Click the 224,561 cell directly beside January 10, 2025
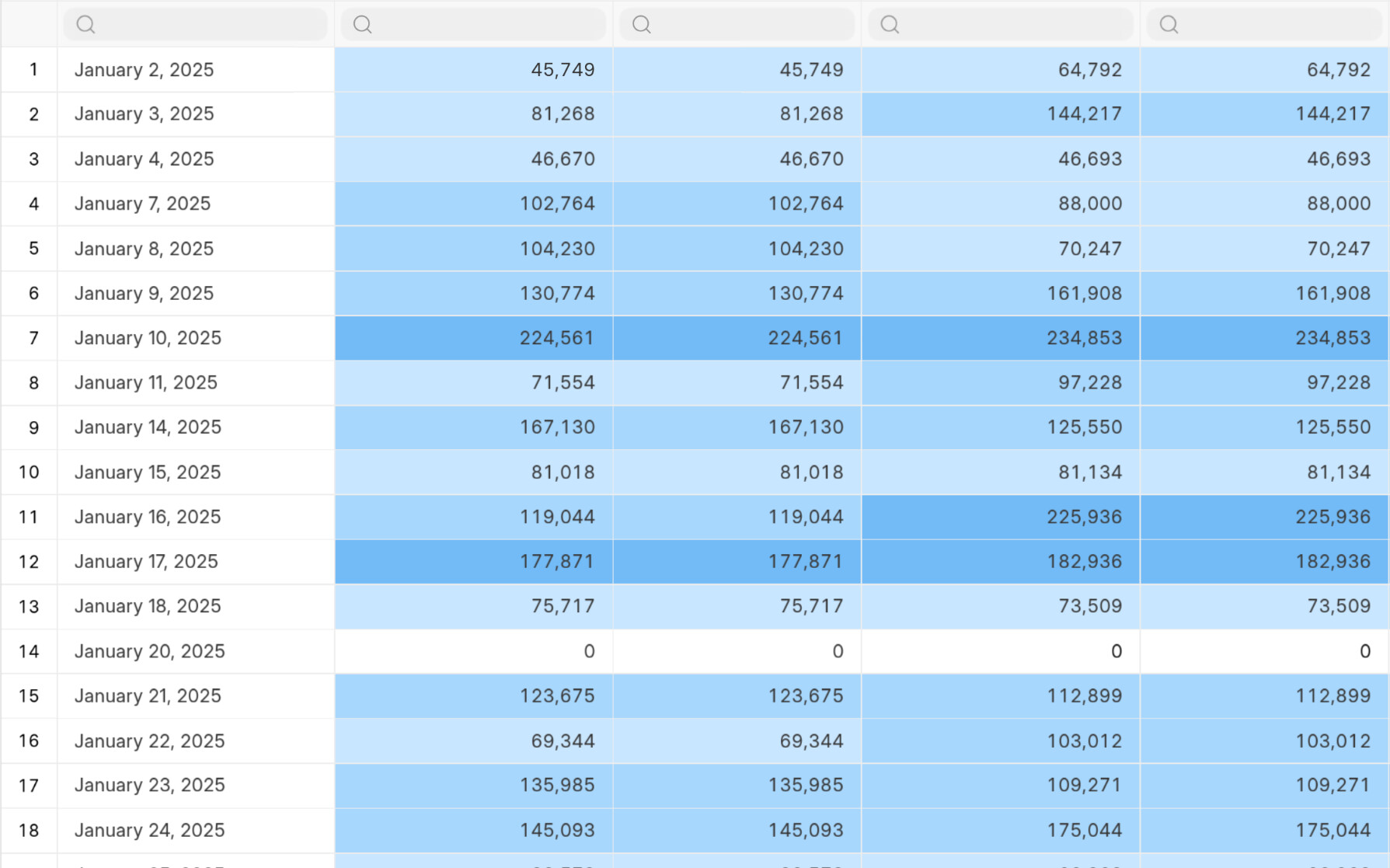 [474, 338]
